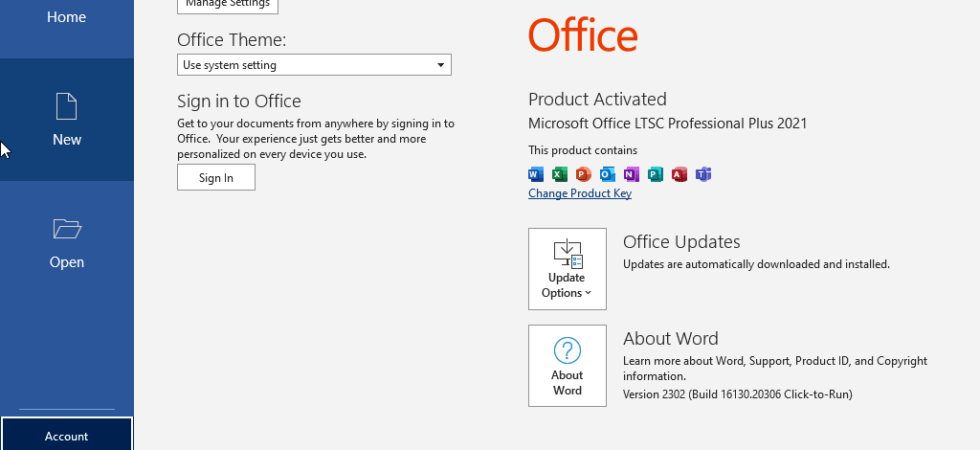Click the blank page New icon

tap(67, 106)
